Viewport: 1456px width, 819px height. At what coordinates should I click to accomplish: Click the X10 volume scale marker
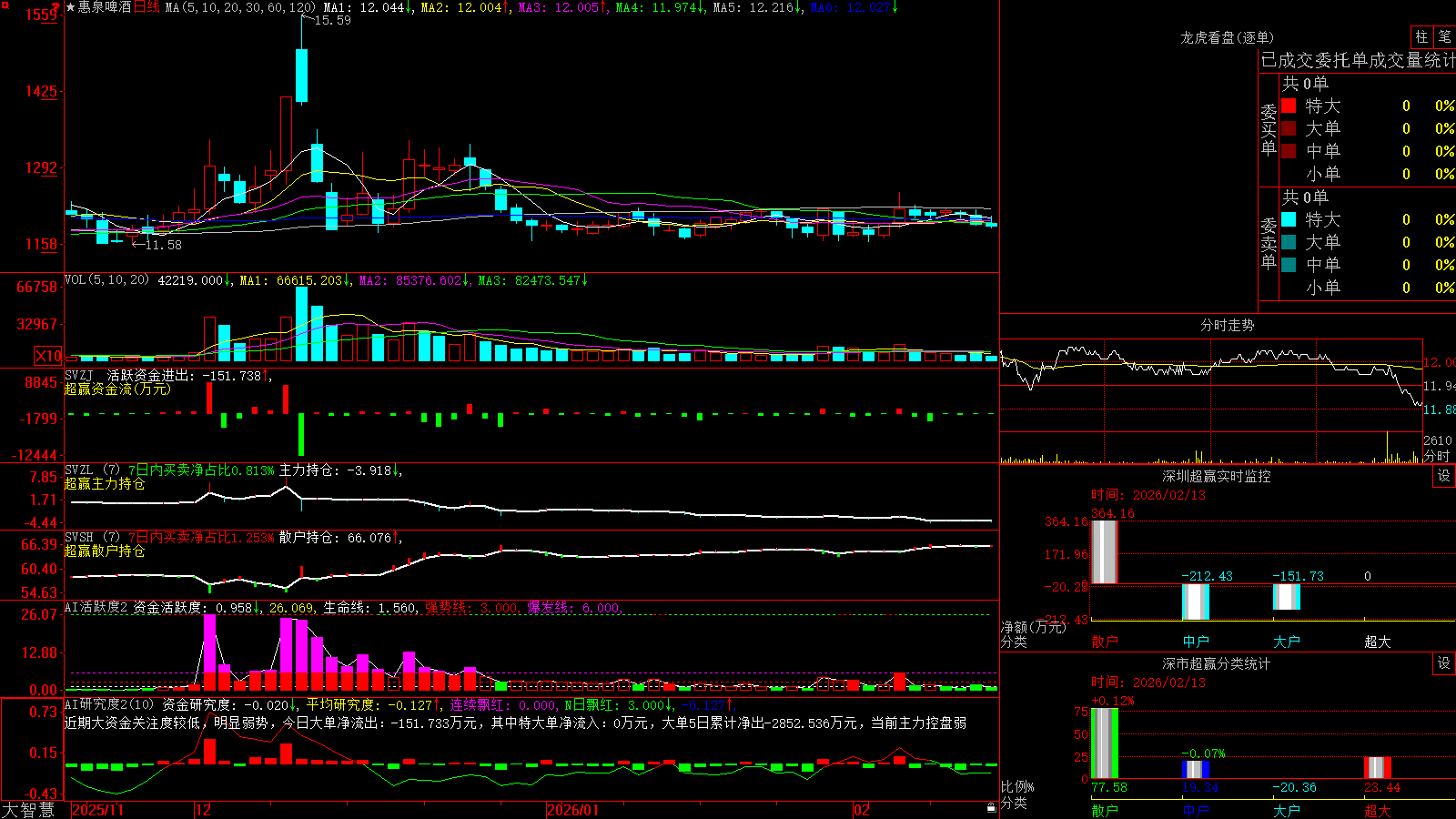pyautogui.click(x=48, y=356)
